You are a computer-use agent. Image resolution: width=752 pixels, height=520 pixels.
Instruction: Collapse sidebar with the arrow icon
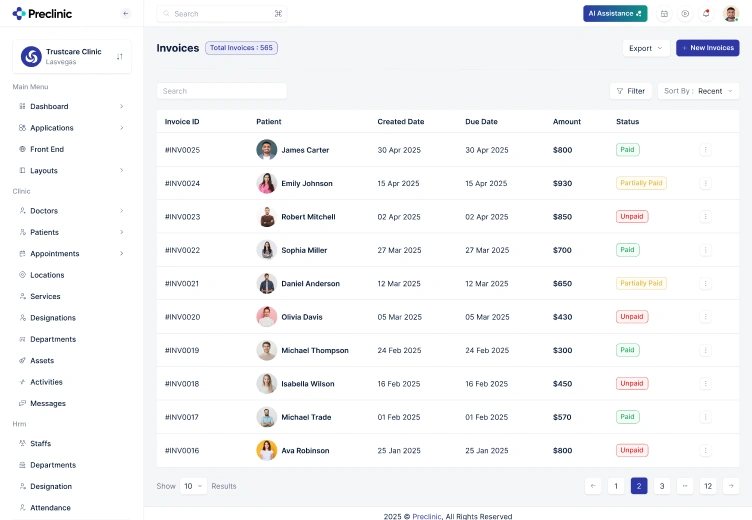click(126, 13)
